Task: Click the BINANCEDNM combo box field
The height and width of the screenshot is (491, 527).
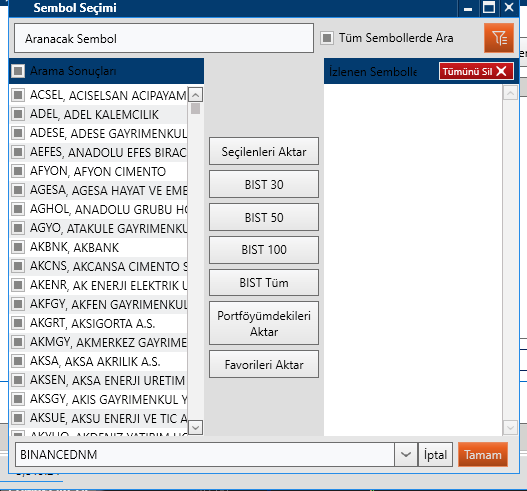Action: pos(205,455)
